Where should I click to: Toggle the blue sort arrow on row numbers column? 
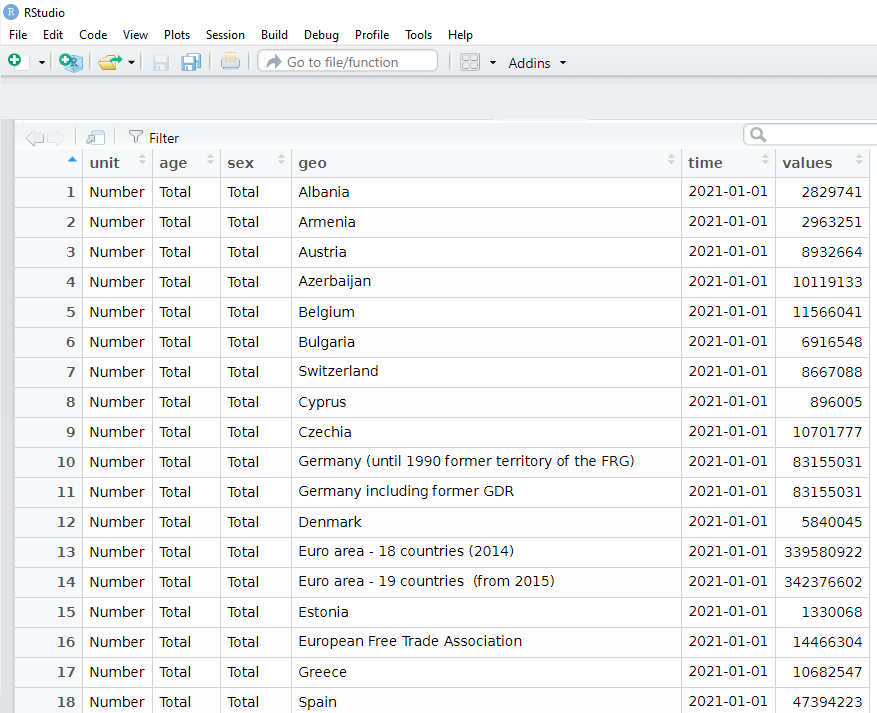pos(70,159)
